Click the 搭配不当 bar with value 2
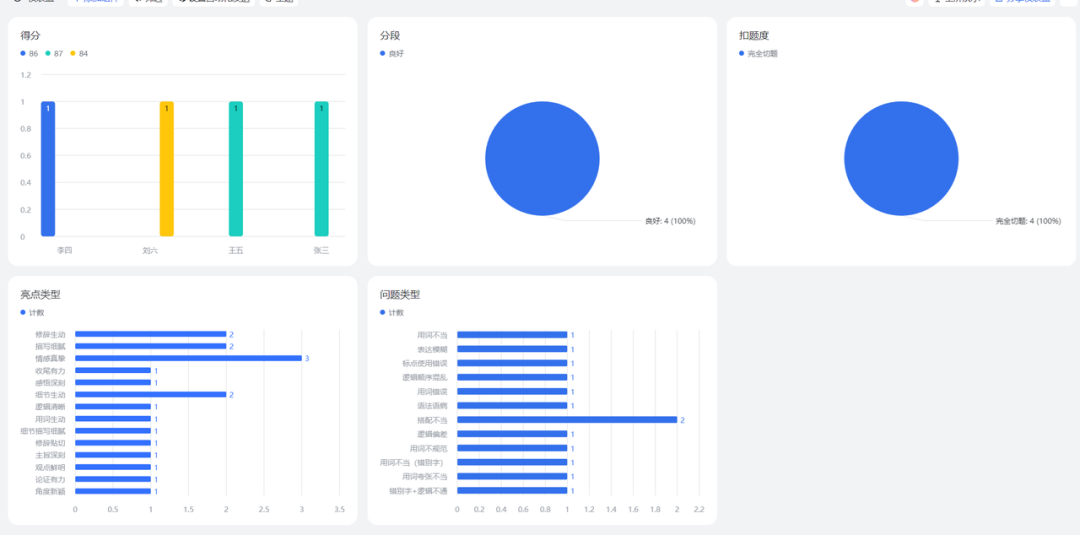The image size is (1080, 535). (x=567, y=419)
